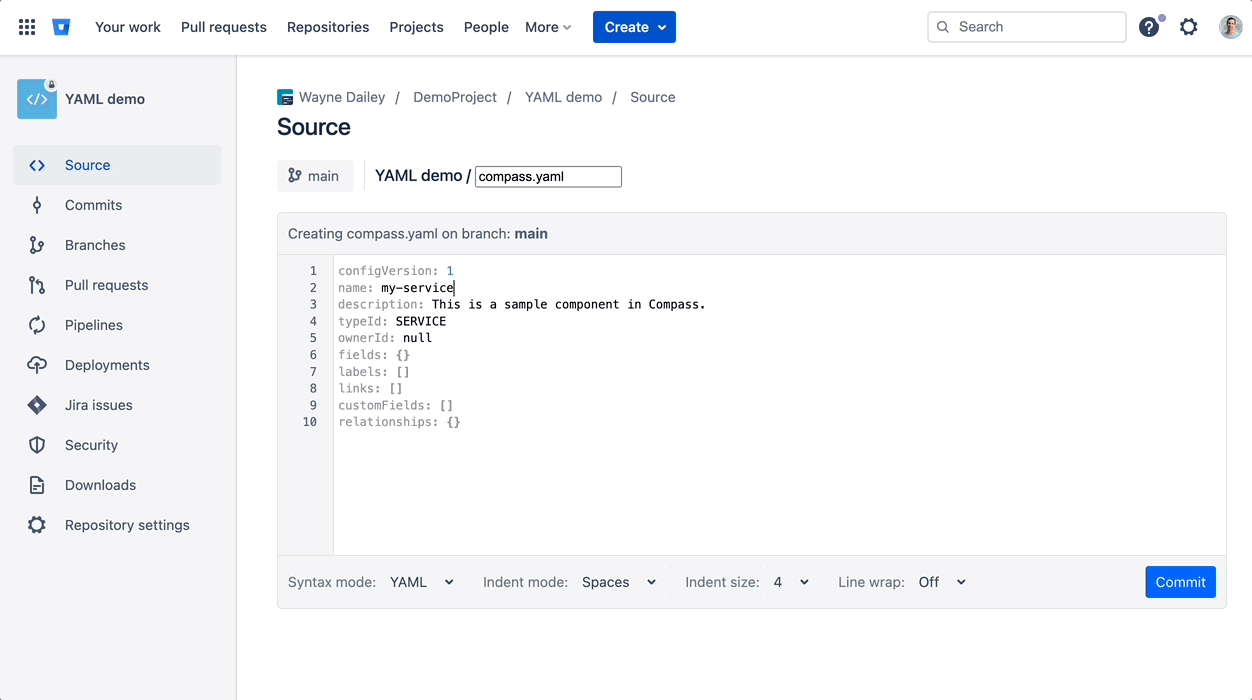Focus the top Search field

[x=1027, y=27]
